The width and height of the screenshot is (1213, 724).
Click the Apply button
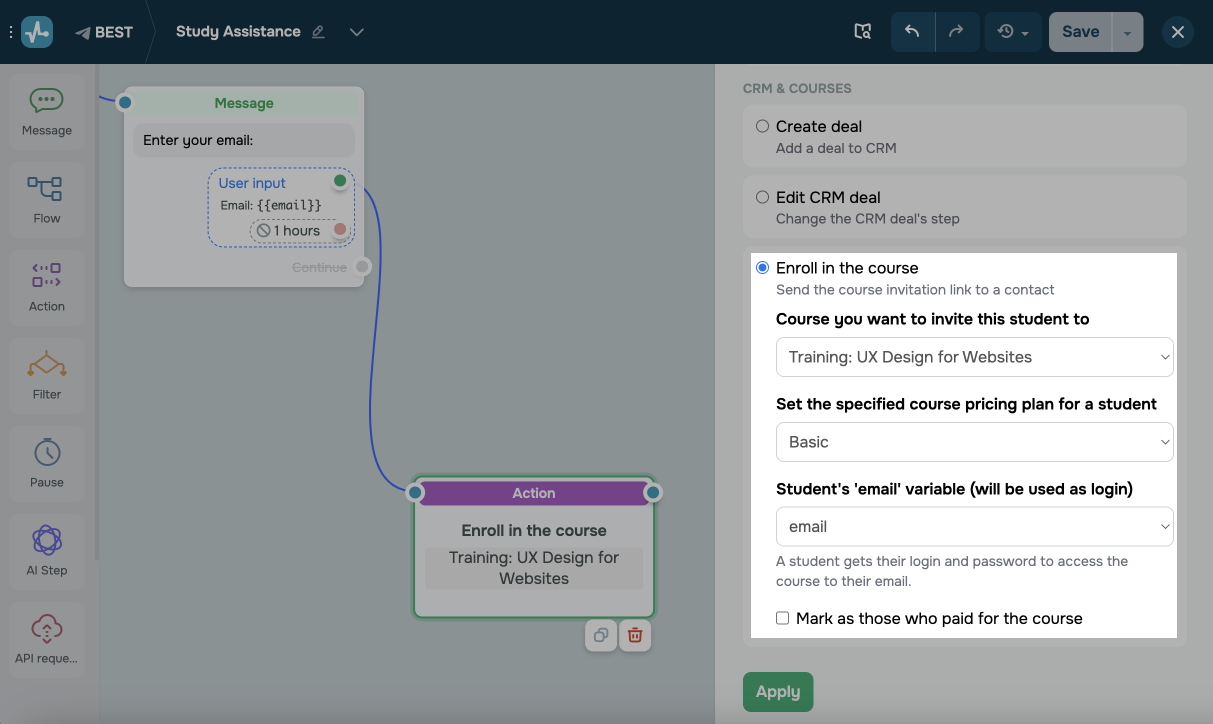point(778,692)
